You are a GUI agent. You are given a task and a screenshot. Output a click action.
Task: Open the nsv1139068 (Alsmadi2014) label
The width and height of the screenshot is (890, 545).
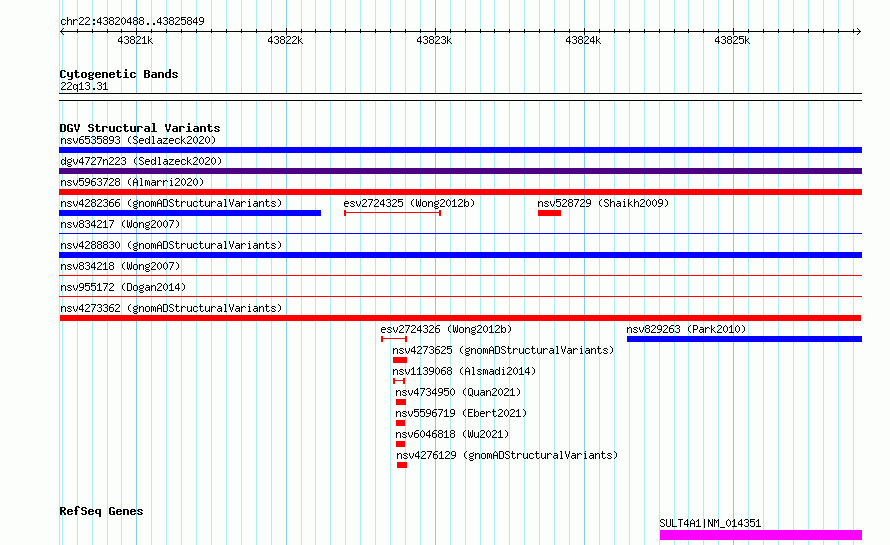(x=464, y=371)
